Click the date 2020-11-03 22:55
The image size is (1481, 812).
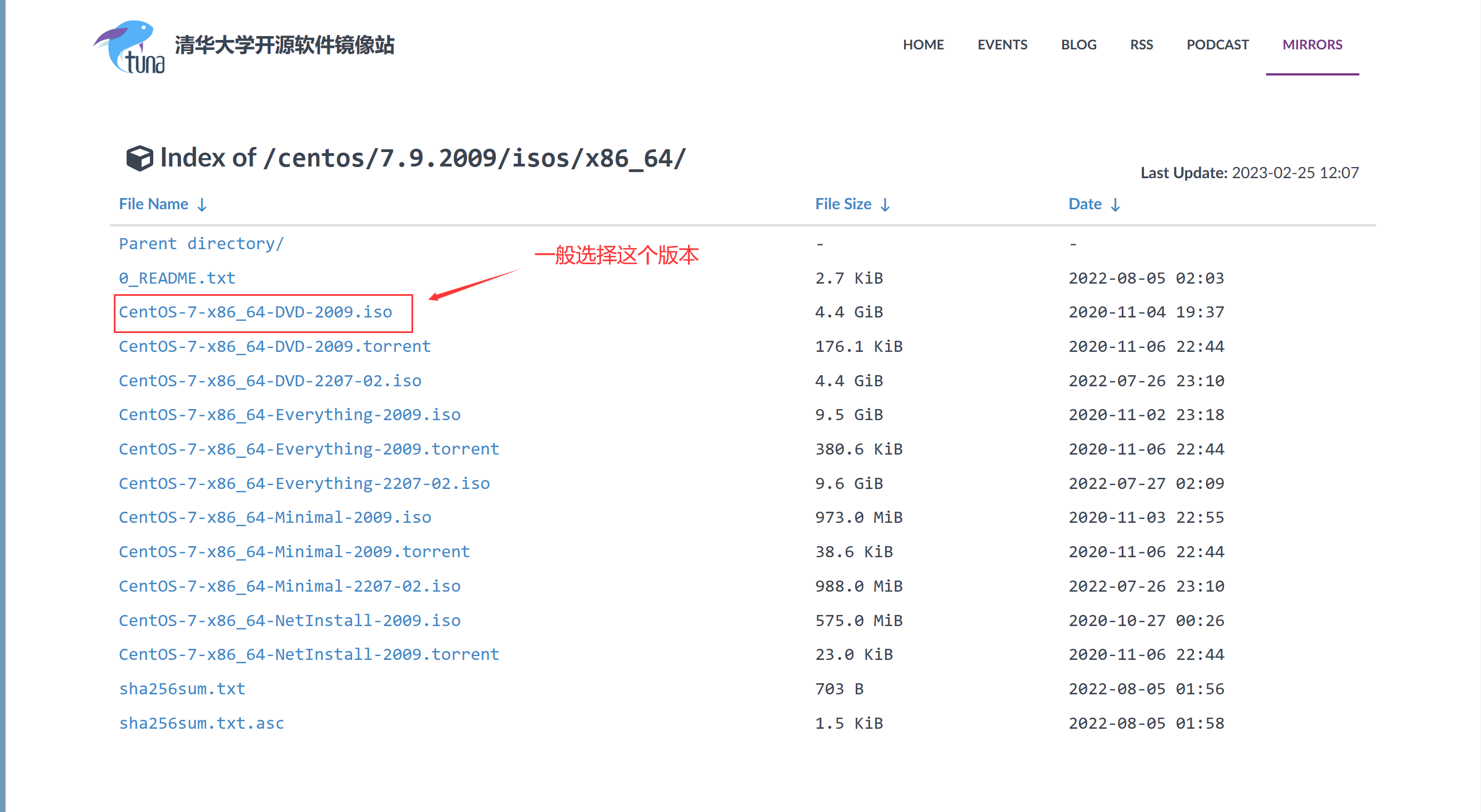[1146, 518]
